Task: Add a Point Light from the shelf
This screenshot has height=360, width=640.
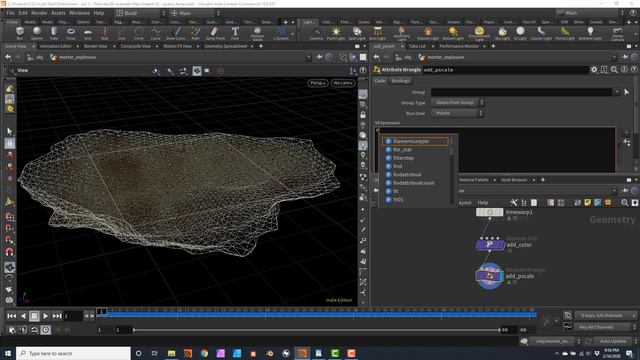Action: click(336, 33)
